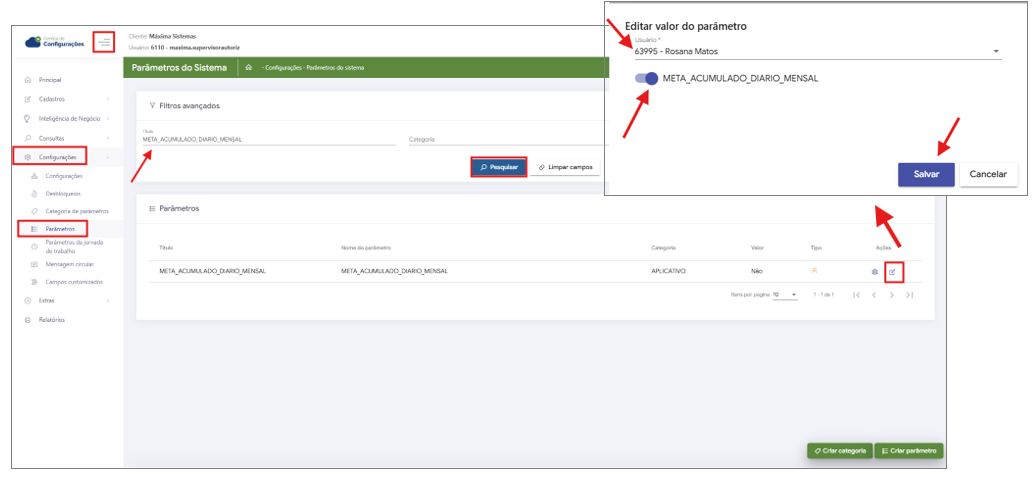Click the Criar parâmetro button
The image size is (1036, 481).
(909, 451)
